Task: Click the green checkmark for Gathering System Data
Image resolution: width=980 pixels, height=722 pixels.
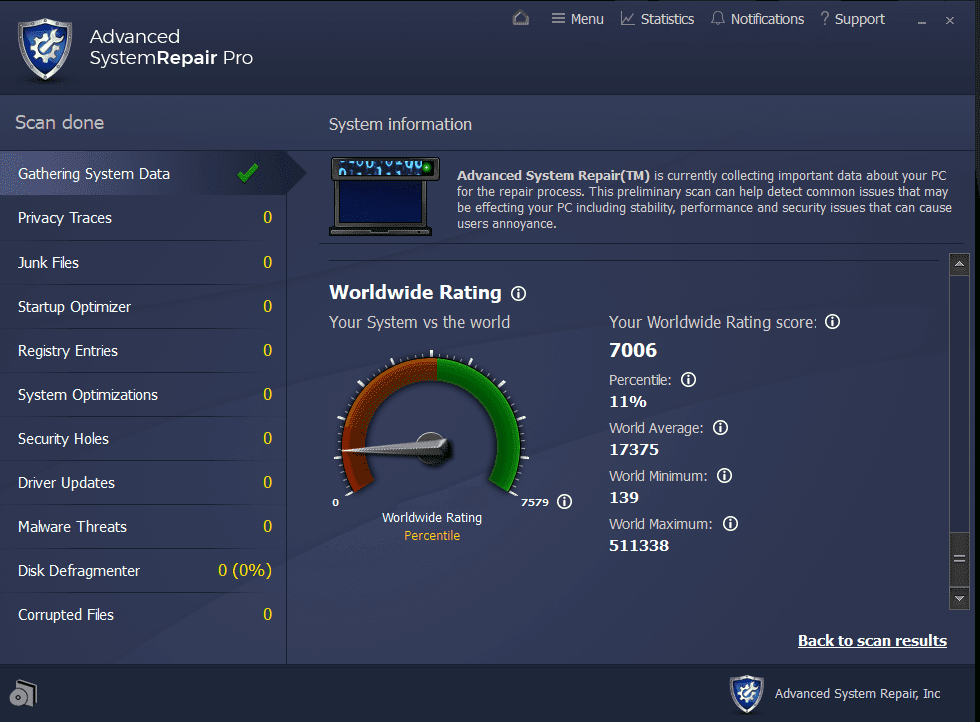Action: point(248,173)
